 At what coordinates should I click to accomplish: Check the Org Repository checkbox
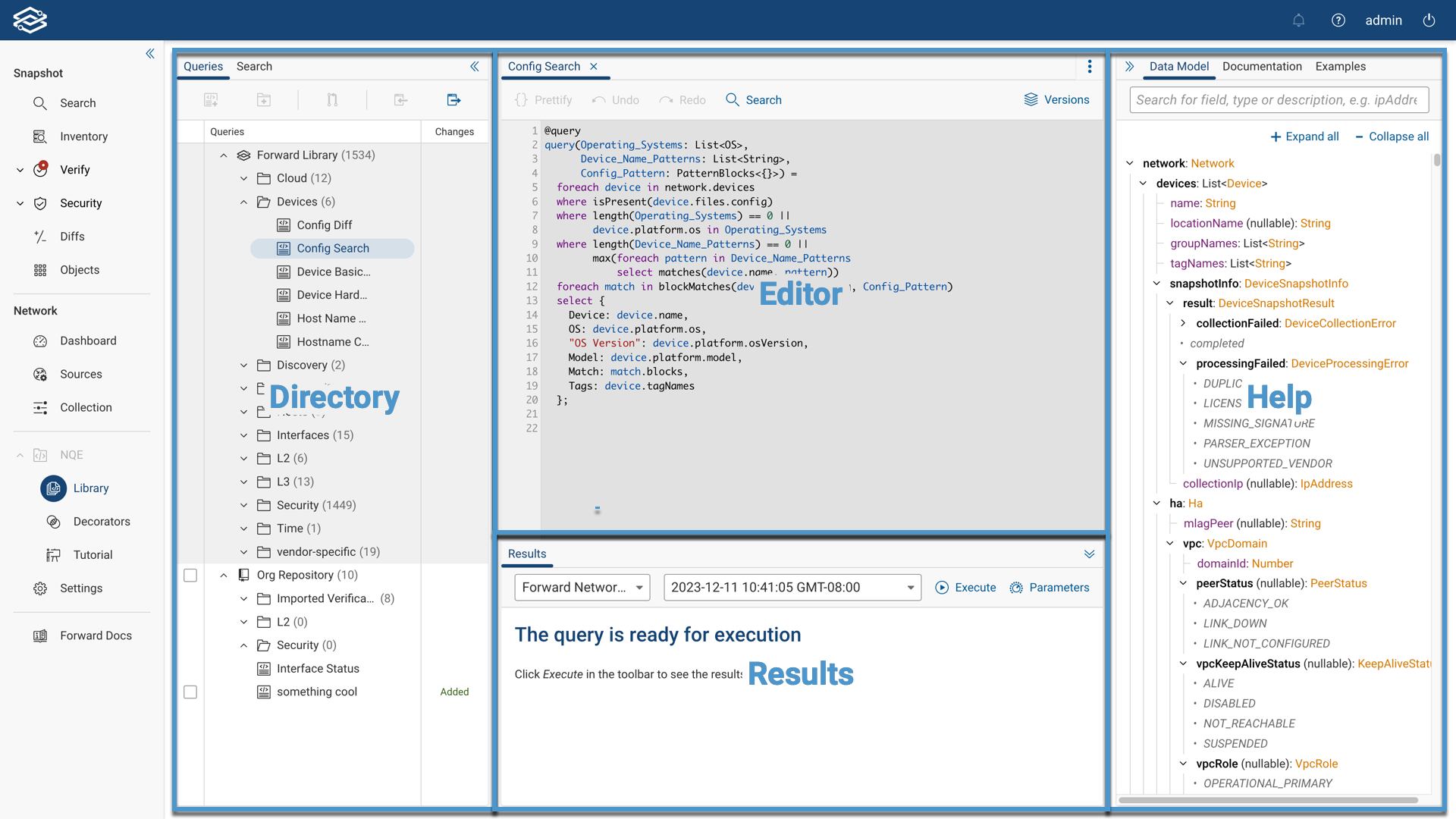pyautogui.click(x=190, y=576)
